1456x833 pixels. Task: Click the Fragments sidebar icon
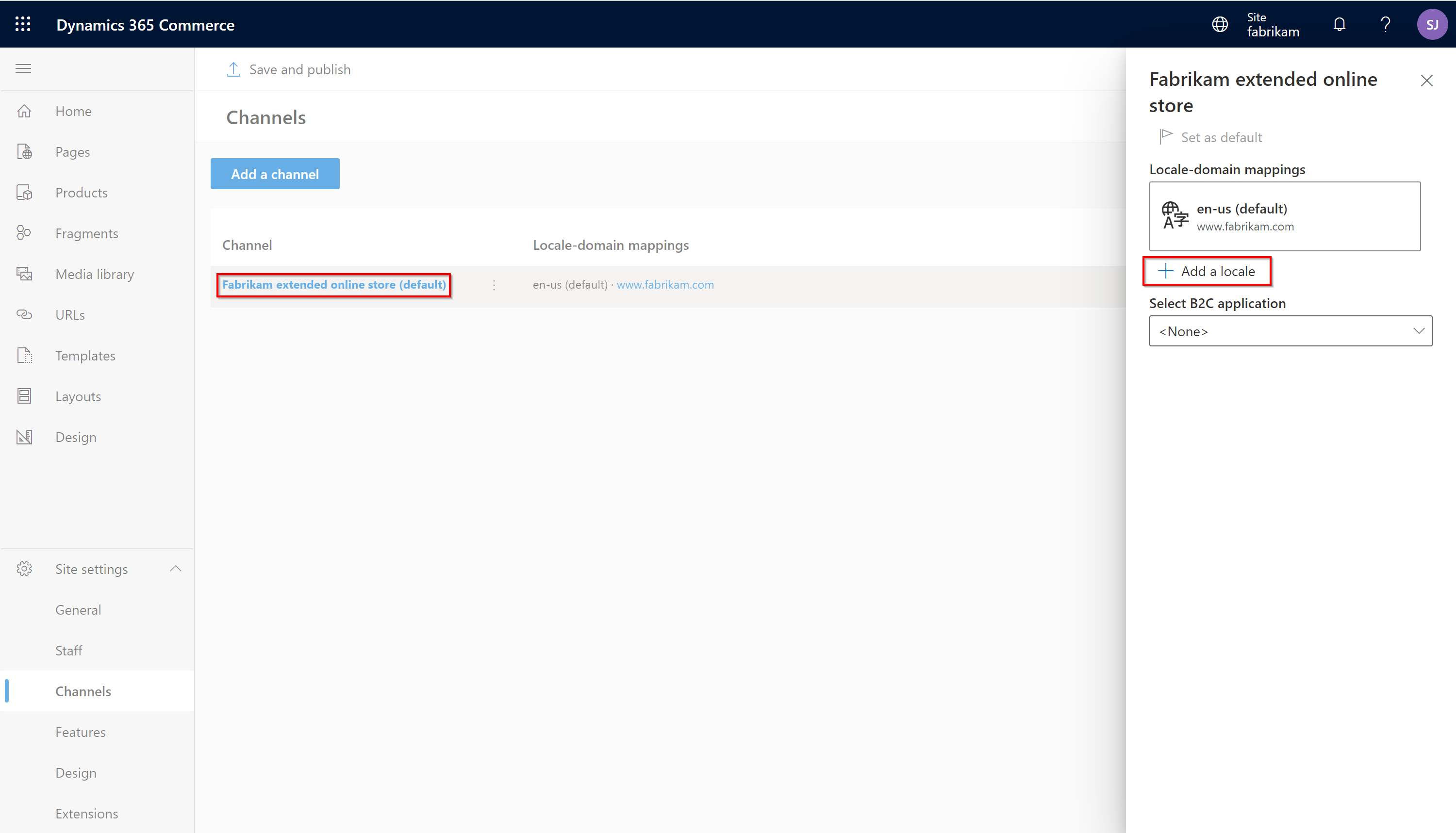click(x=25, y=233)
